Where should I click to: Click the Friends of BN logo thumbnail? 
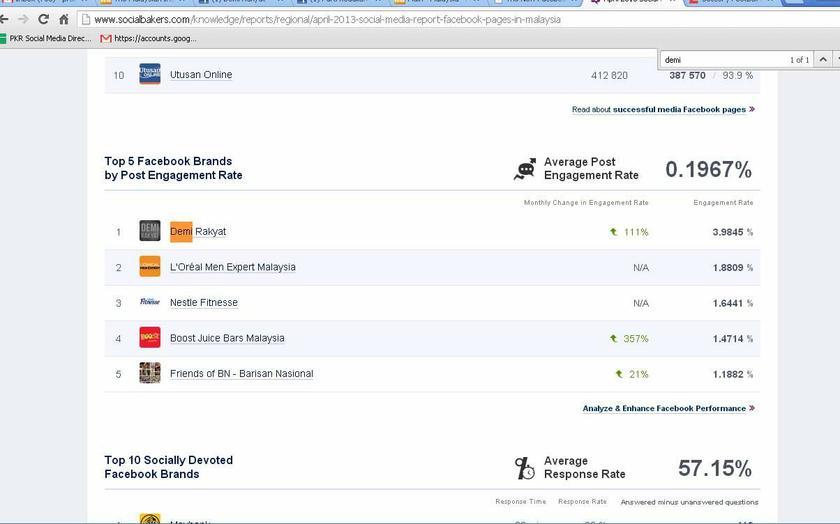point(150,373)
